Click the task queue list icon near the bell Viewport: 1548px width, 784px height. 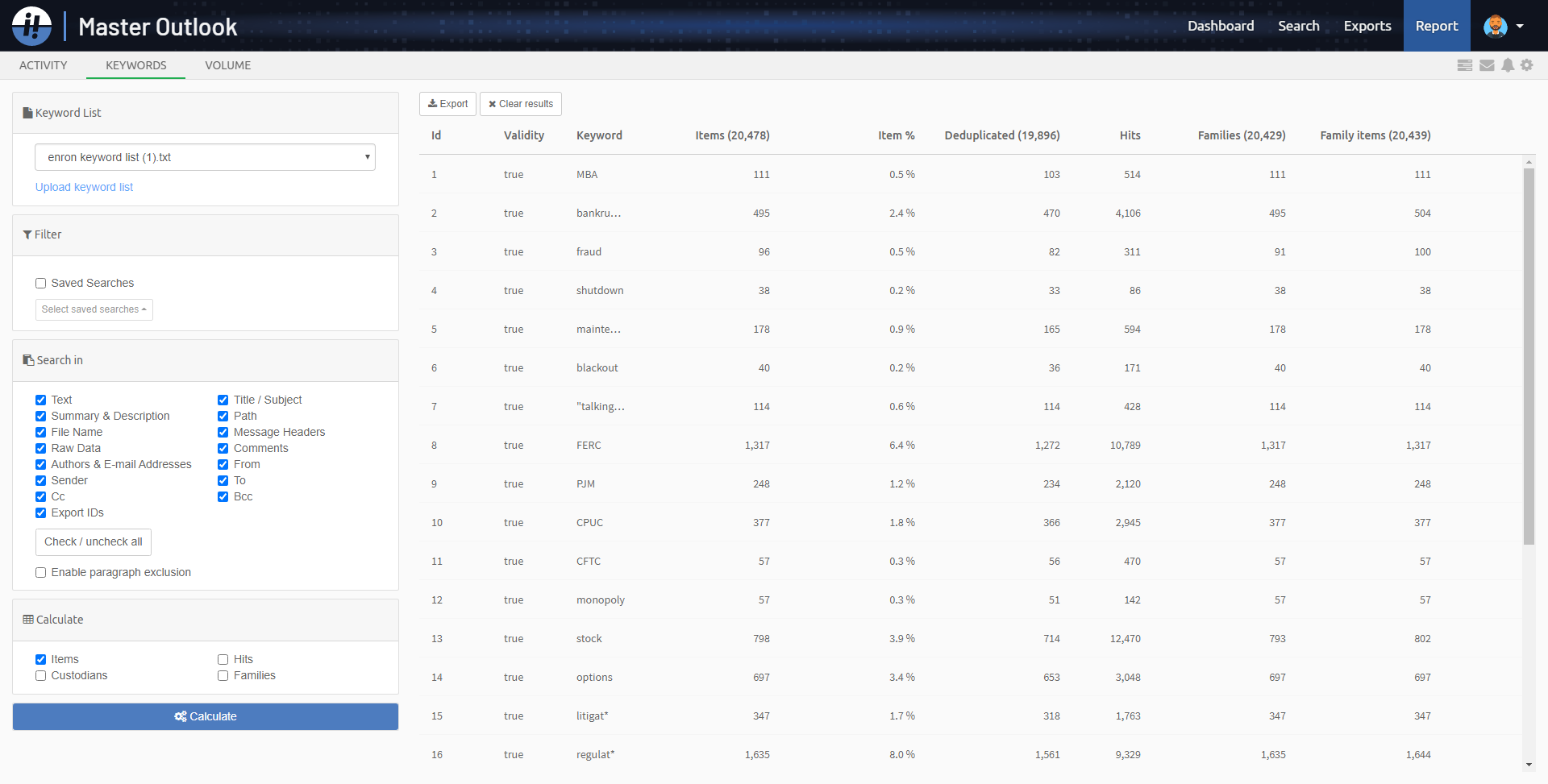(1465, 65)
